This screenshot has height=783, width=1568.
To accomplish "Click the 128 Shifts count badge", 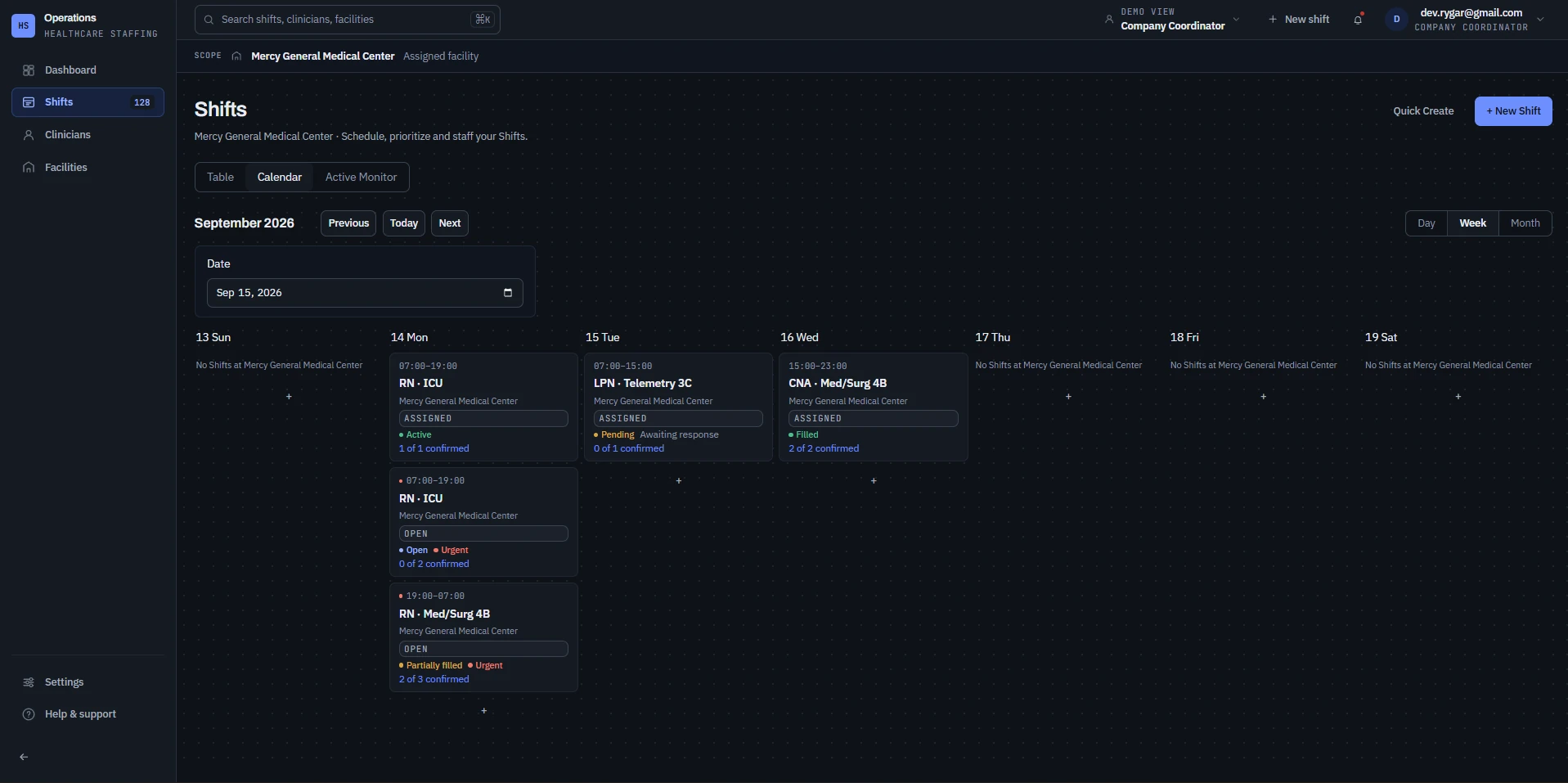I will [x=142, y=103].
